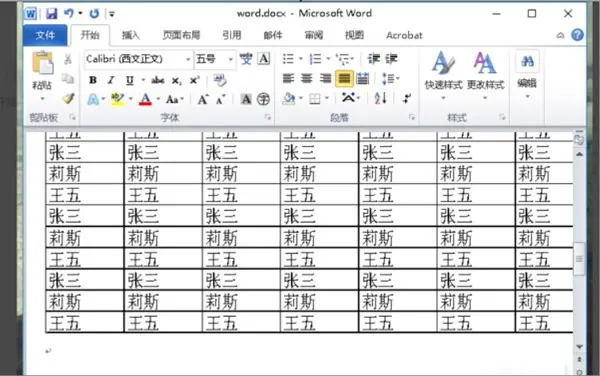
Task: Click the Paste clipboard icon
Action: point(42,63)
